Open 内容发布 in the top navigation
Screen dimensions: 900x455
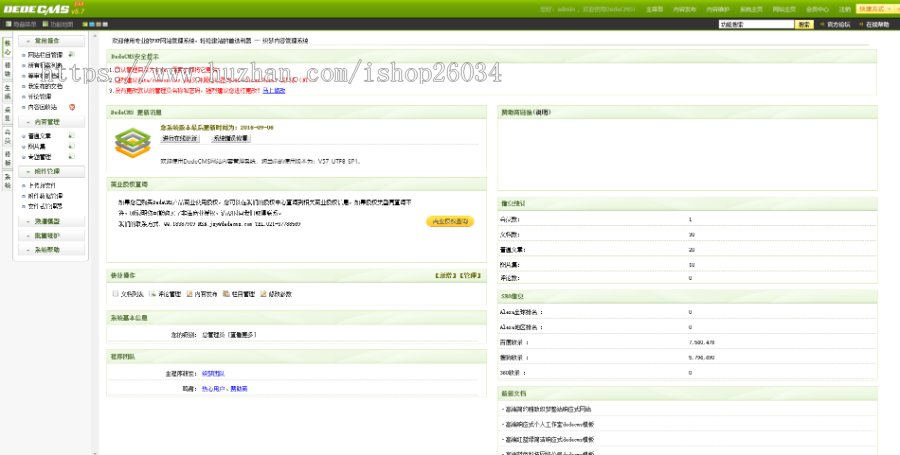(x=685, y=9)
